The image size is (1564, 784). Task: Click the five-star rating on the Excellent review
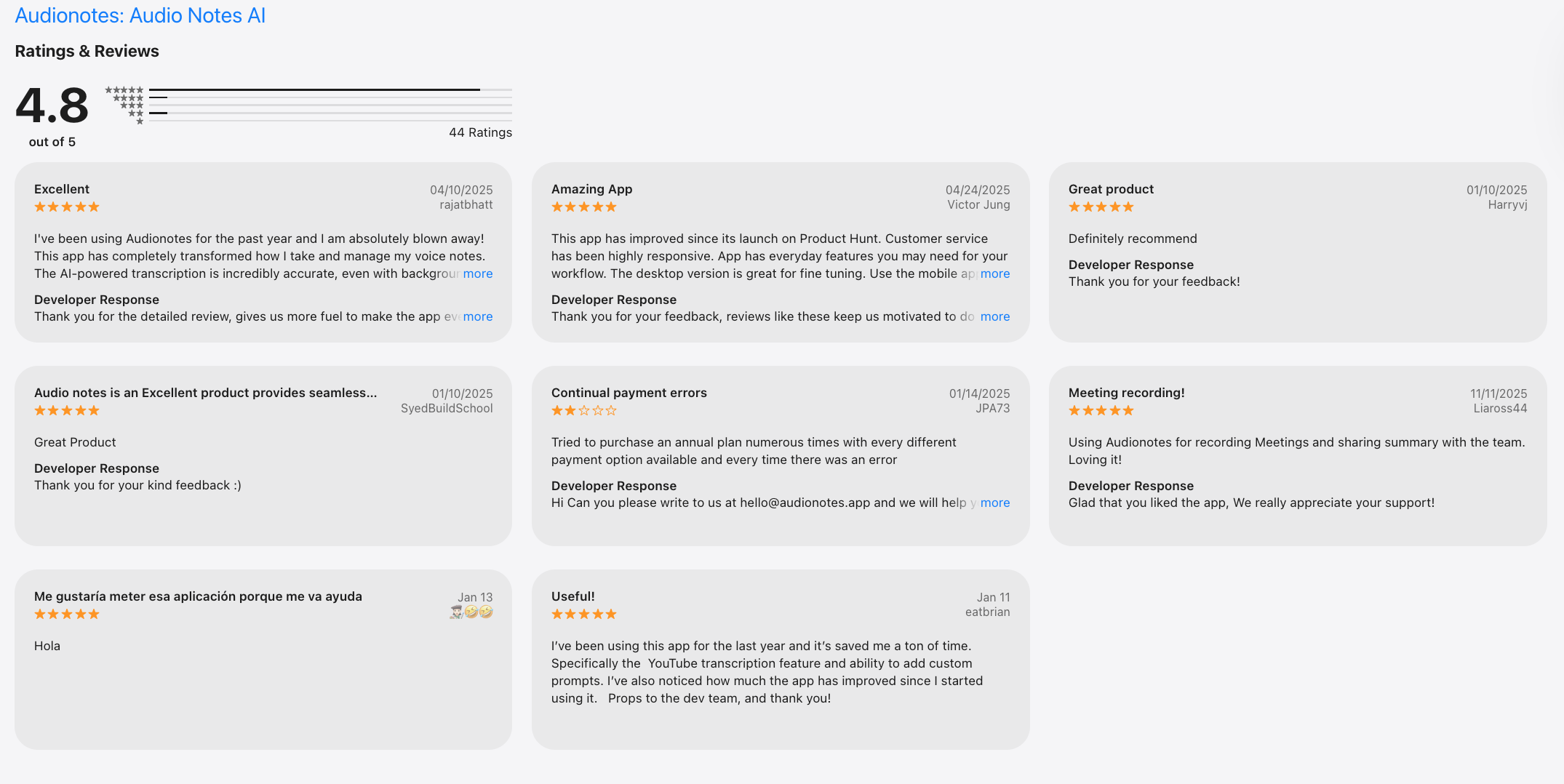point(66,207)
